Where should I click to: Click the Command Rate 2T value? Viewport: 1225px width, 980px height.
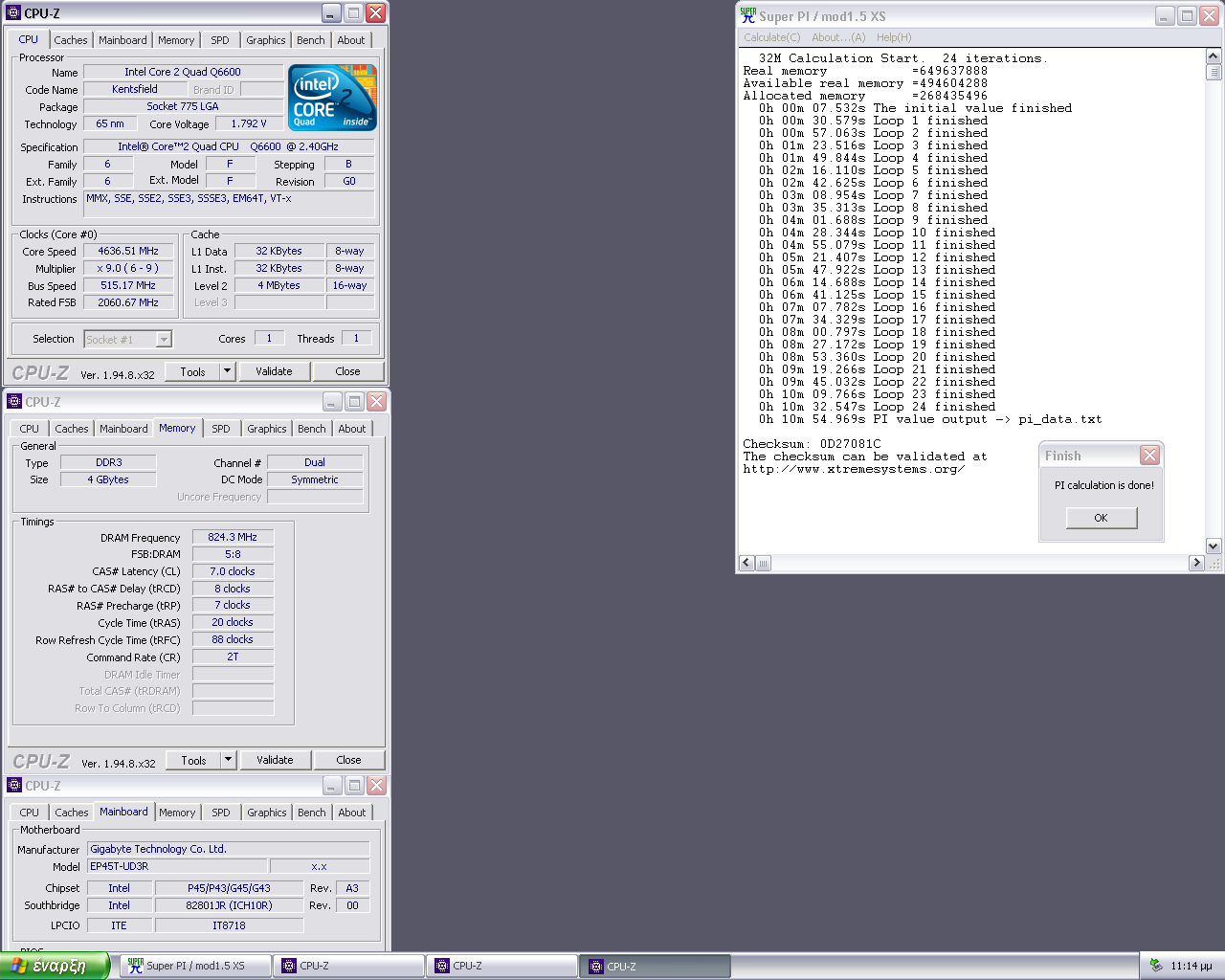[233, 657]
